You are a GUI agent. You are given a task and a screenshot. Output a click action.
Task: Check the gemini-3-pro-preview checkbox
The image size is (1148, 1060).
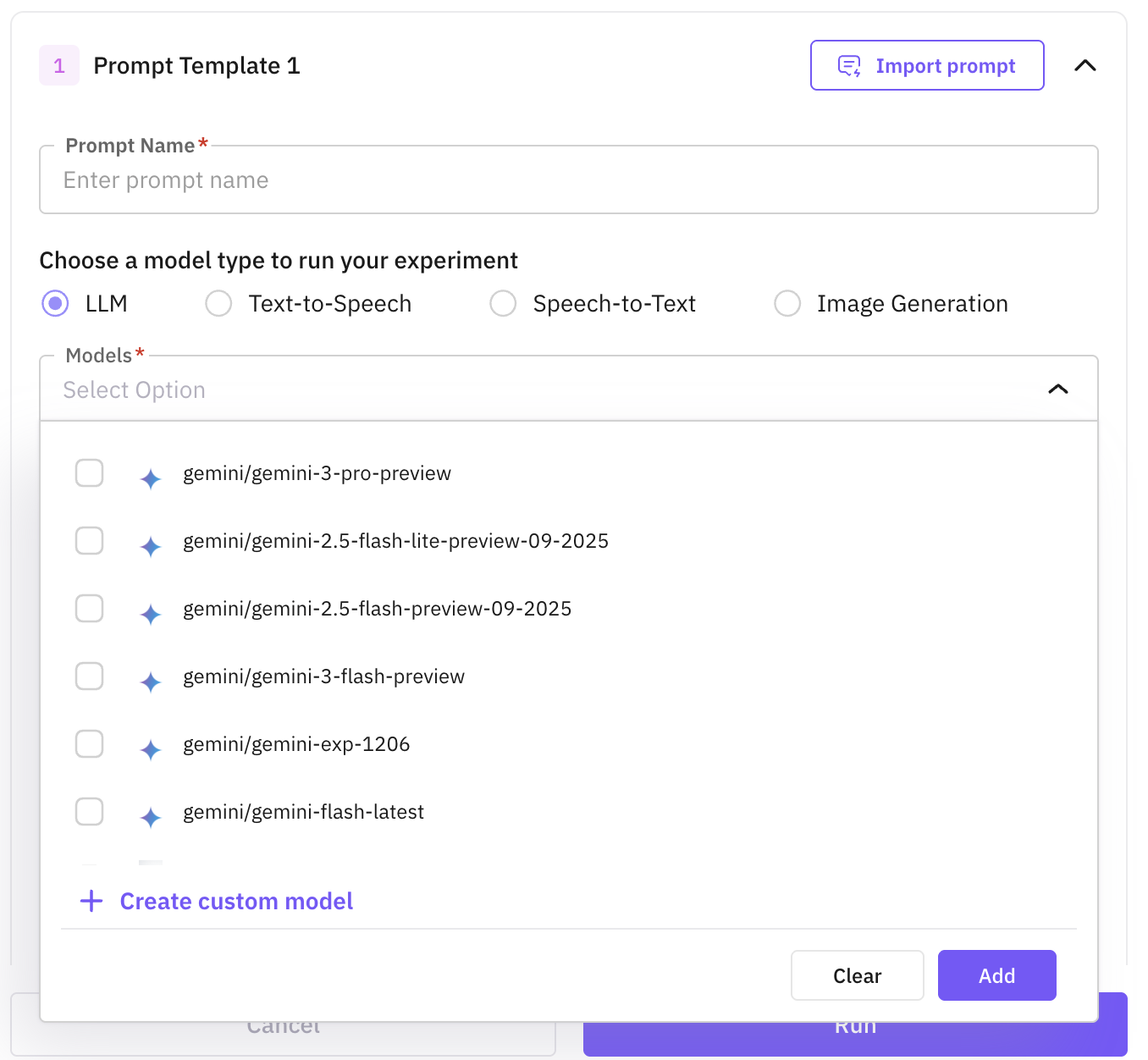[x=90, y=473]
